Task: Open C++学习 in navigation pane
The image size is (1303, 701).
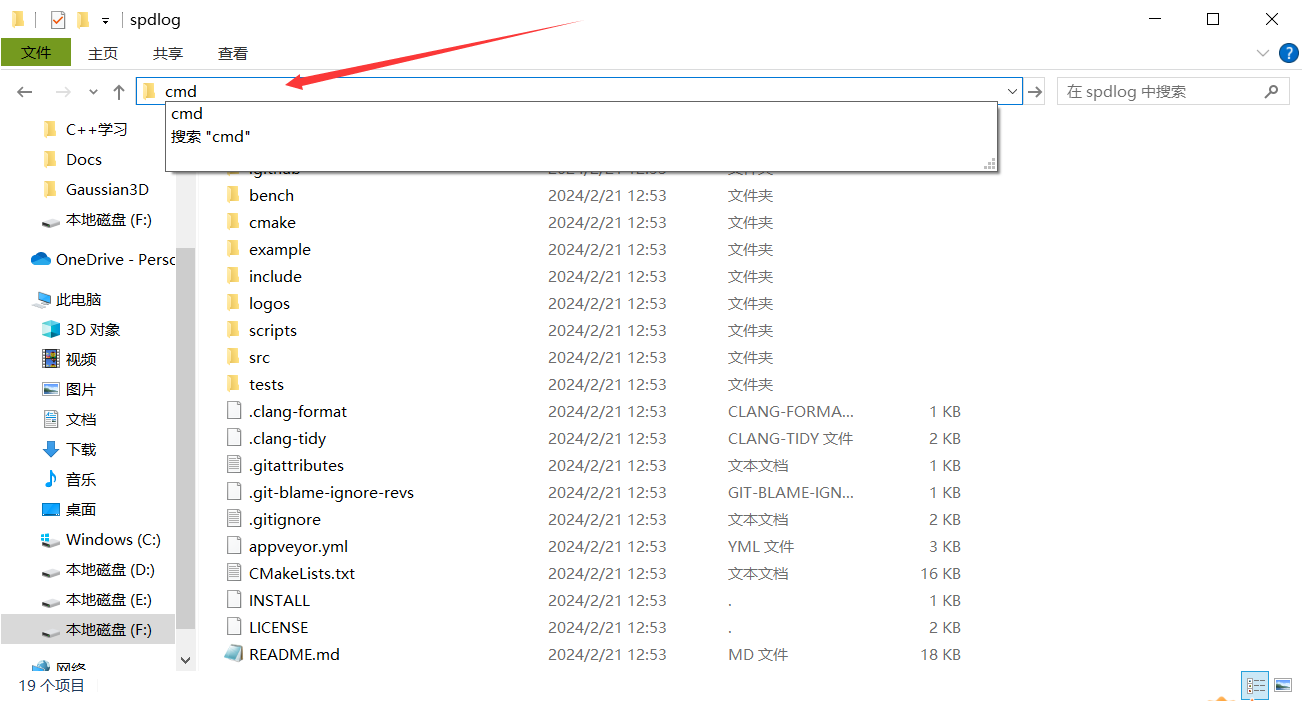Action: point(96,130)
